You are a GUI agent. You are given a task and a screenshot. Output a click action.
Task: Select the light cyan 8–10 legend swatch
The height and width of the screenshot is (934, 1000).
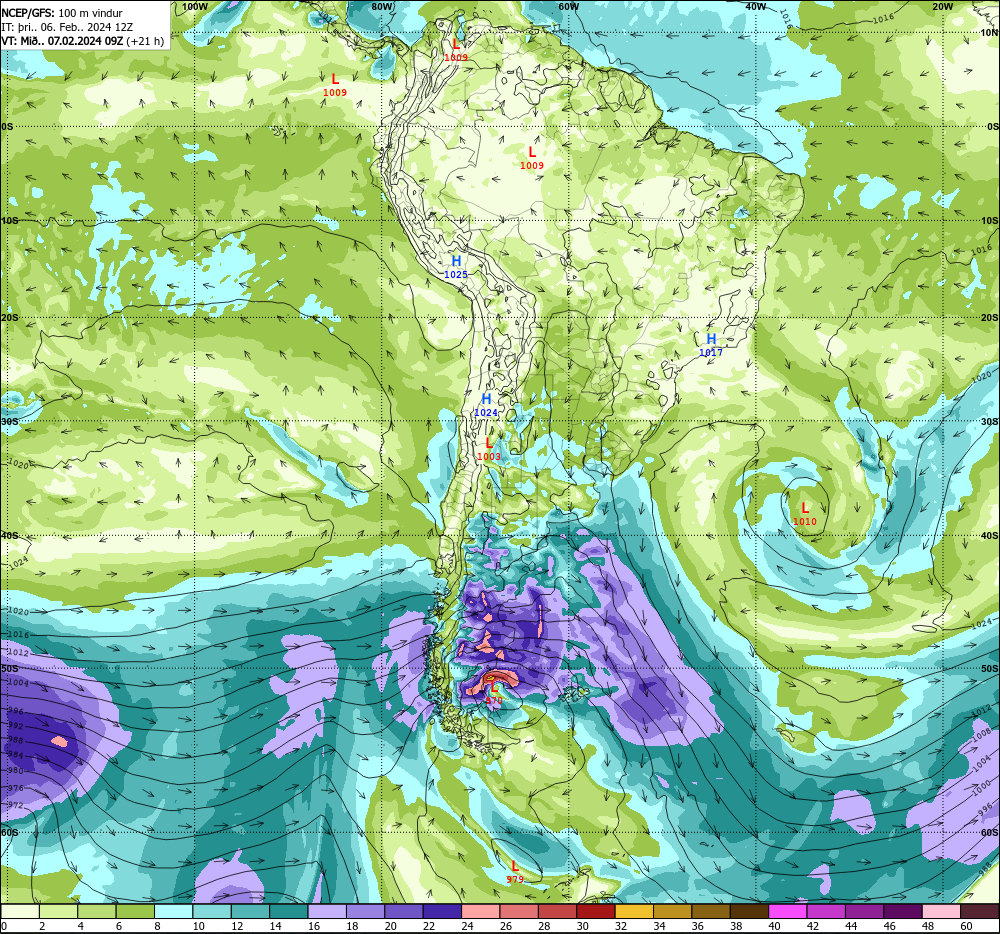point(173,912)
